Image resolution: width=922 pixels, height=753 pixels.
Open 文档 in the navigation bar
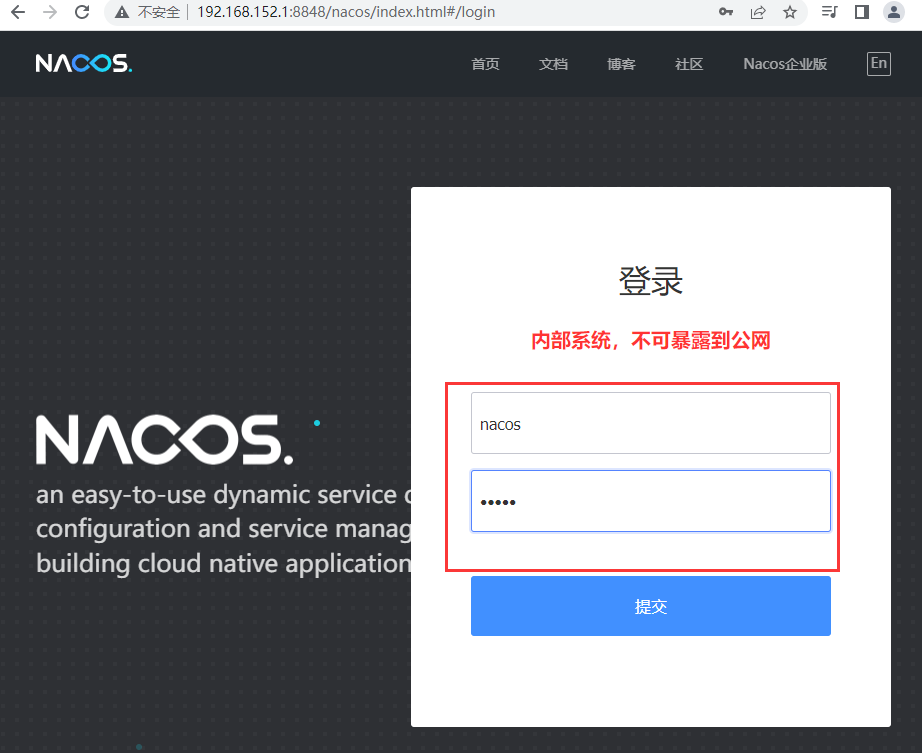(x=553, y=63)
